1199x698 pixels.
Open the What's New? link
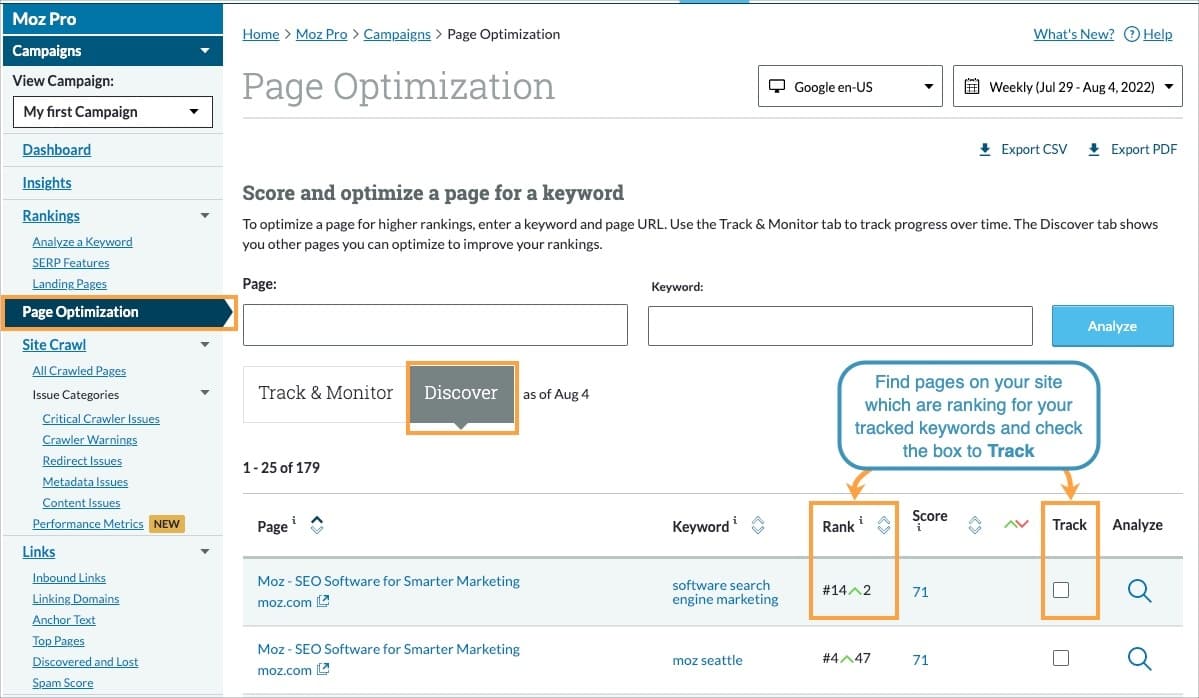1073,34
